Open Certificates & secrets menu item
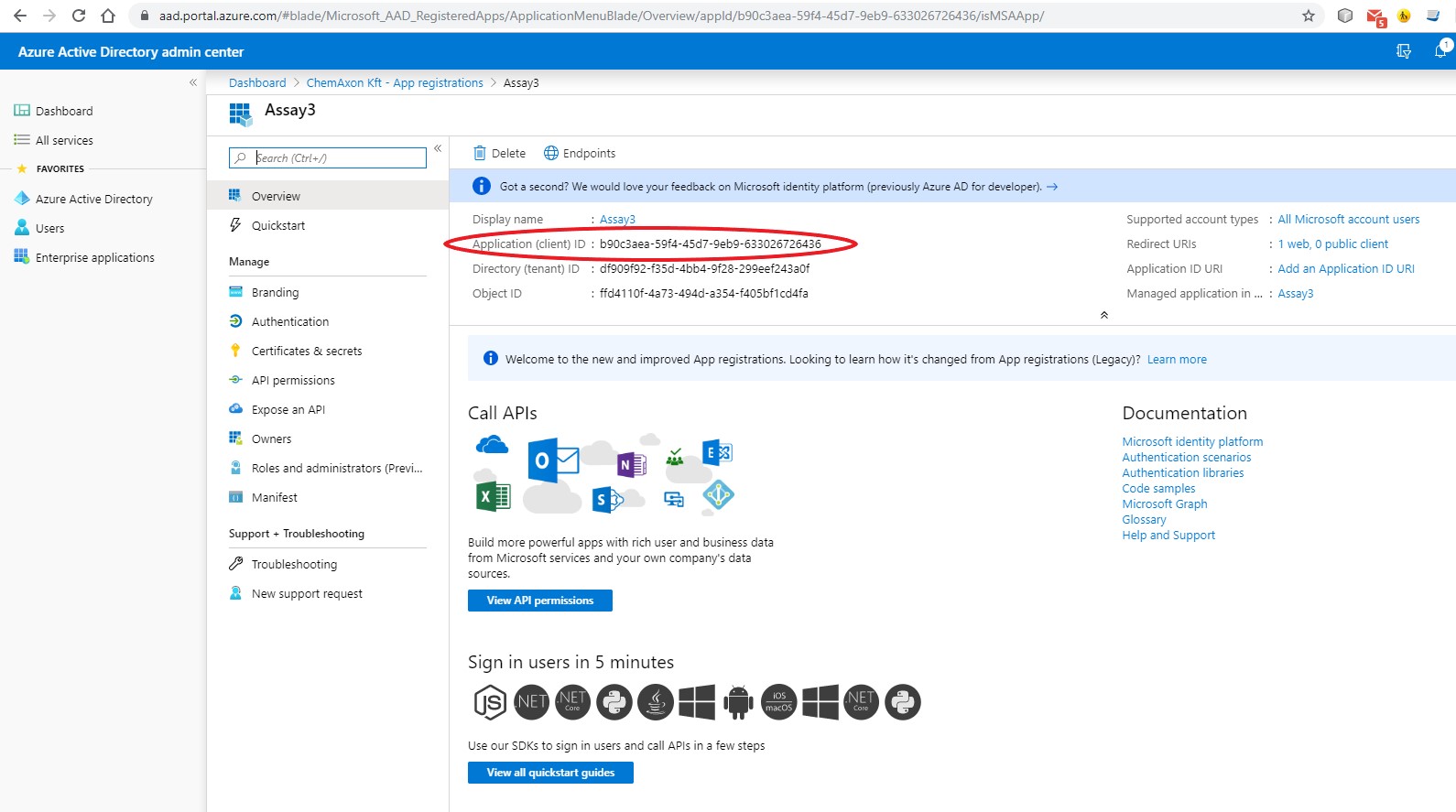 tap(307, 351)
